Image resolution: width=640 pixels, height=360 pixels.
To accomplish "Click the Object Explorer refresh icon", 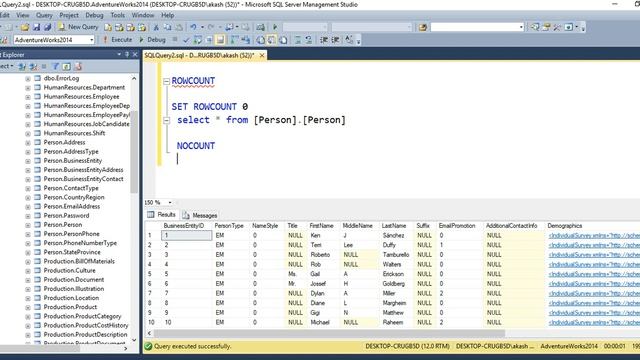I will pyautogui.click(x=67, y=66).
